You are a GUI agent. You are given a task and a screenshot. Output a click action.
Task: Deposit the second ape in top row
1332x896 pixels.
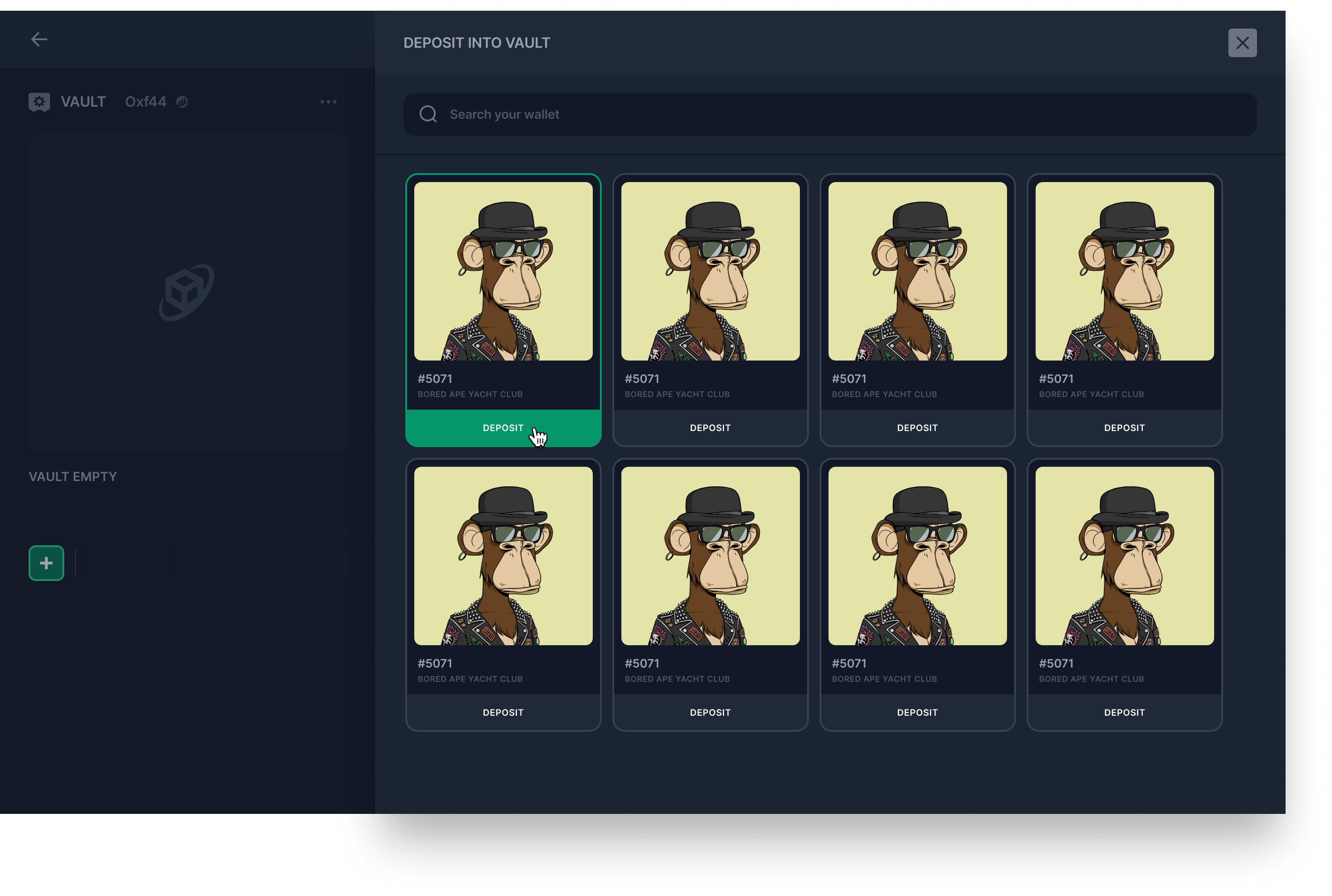tap(710, 428)
